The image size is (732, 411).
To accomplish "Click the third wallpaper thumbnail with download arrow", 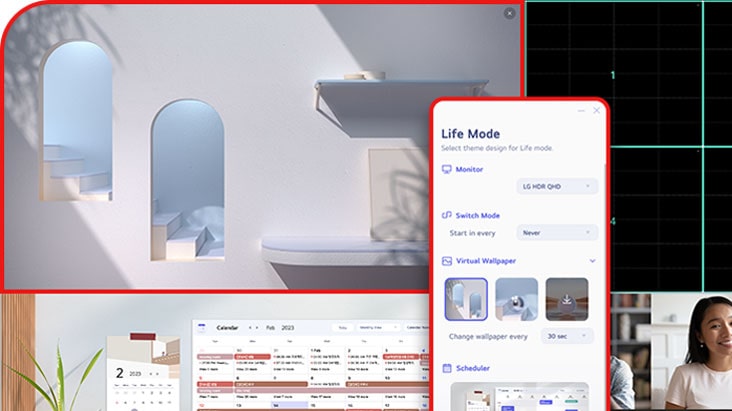I will (567, 298).
